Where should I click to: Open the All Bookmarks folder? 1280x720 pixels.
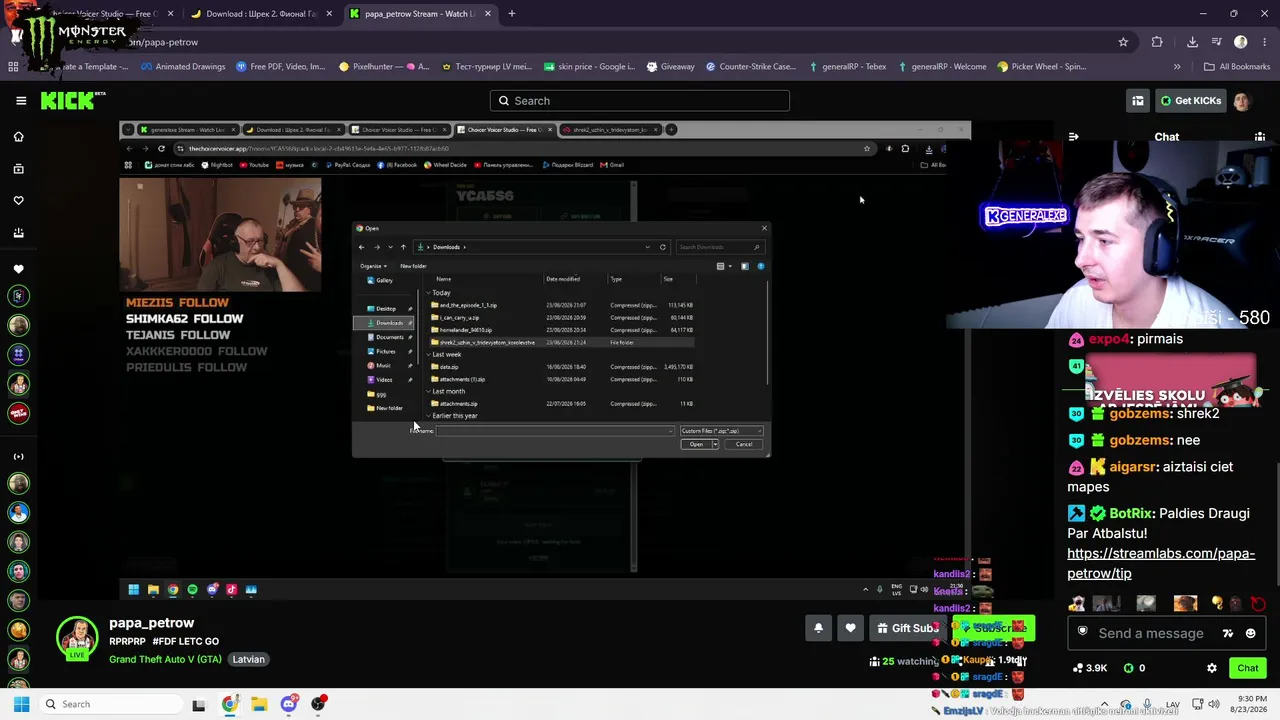(1237, 67)
